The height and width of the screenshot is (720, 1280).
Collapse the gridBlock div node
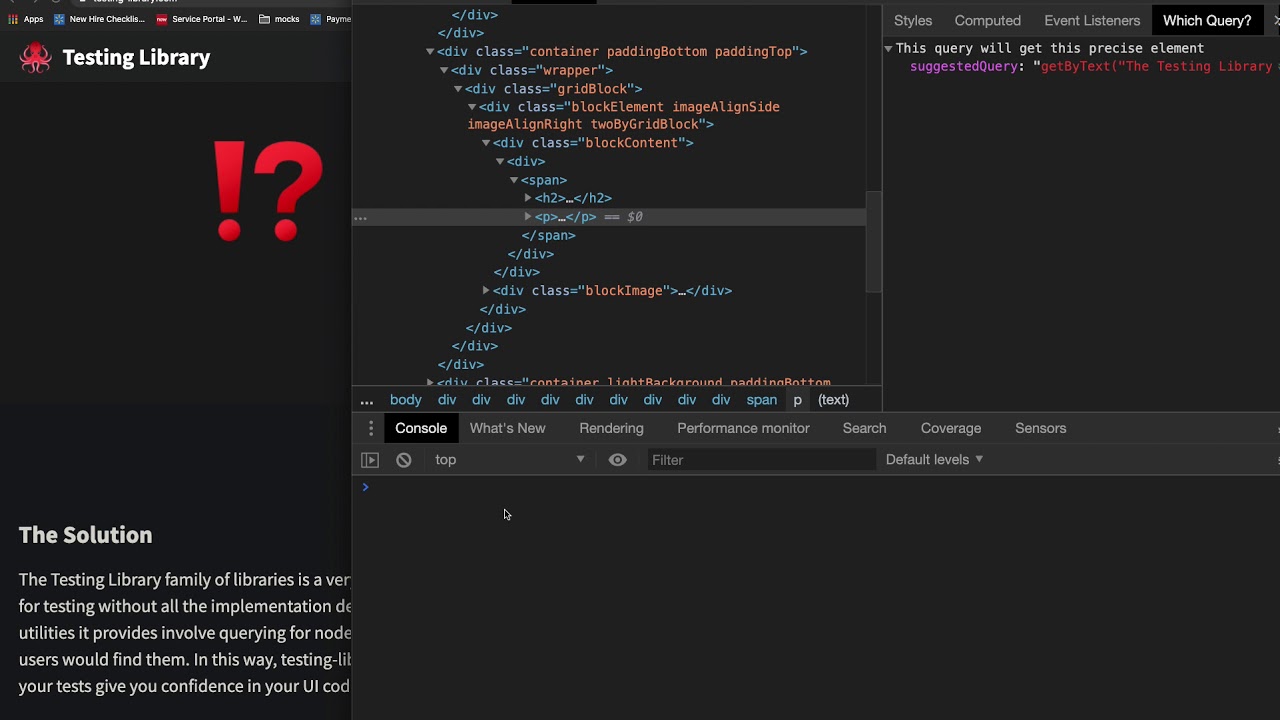tap(458, 89)
